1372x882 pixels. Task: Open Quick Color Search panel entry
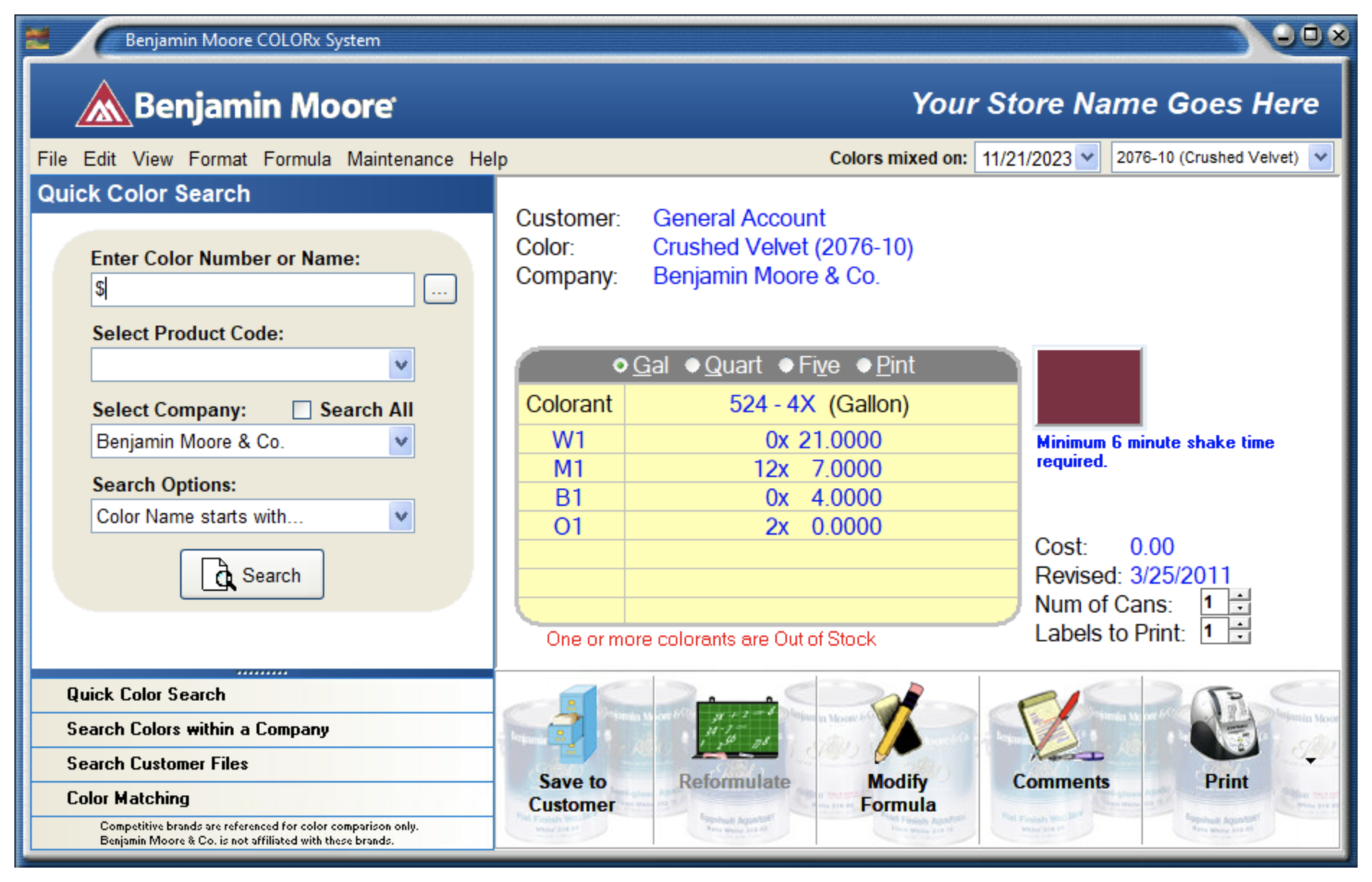[x=262, y=695]
